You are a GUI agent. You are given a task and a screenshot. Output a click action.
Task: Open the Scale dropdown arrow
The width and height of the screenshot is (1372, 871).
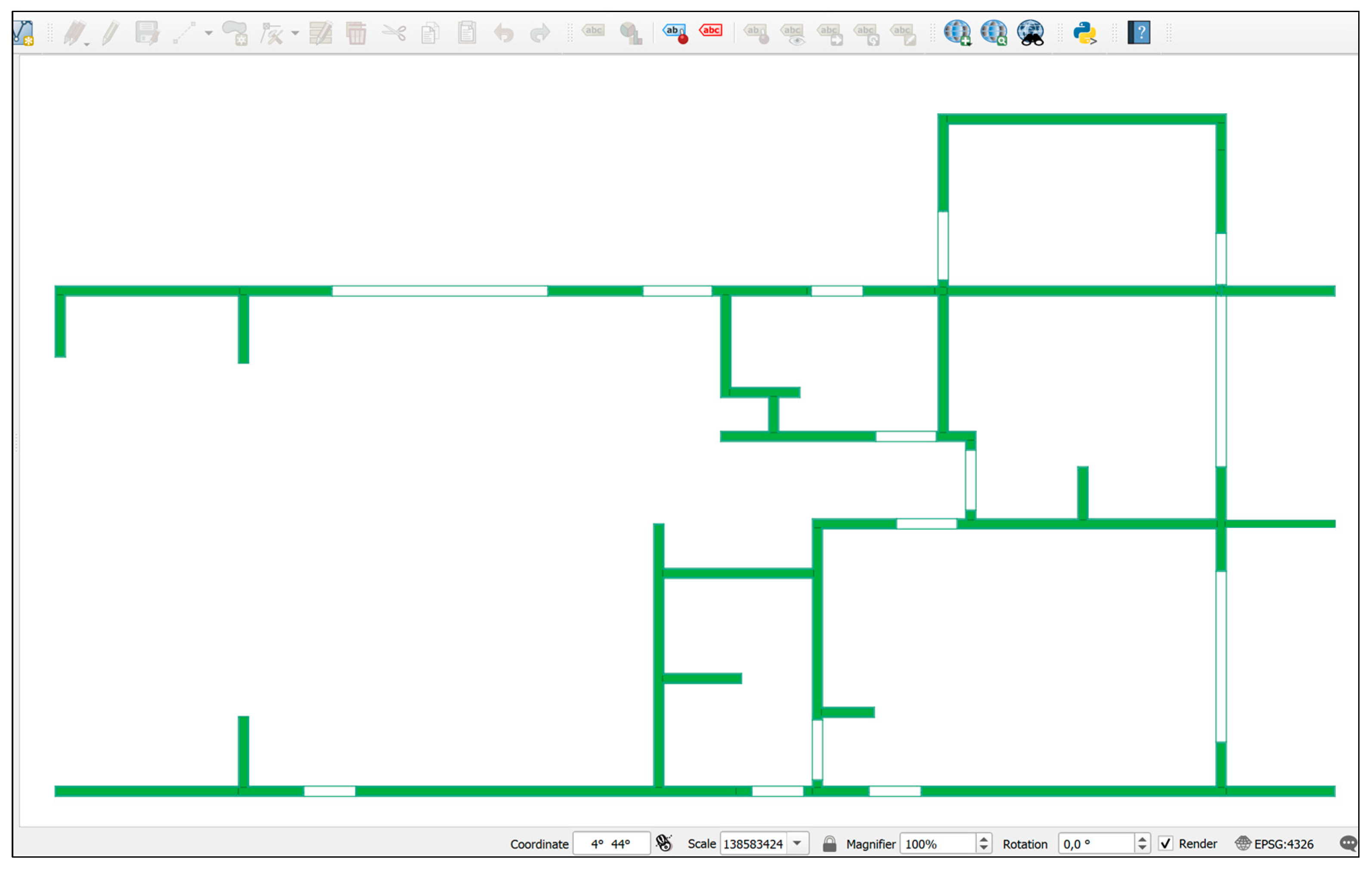pos(798,843)
